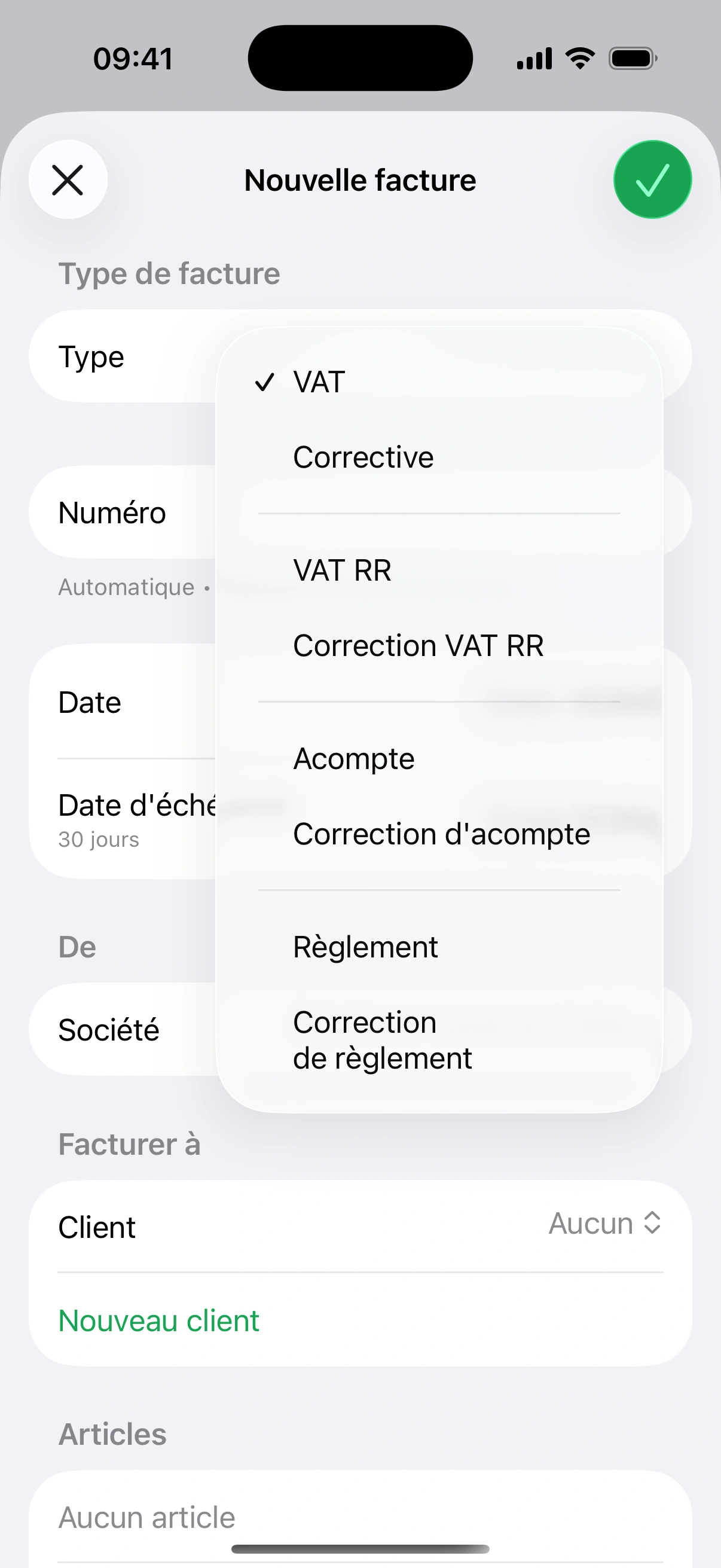Select the checked VAT option

(319, 382)
